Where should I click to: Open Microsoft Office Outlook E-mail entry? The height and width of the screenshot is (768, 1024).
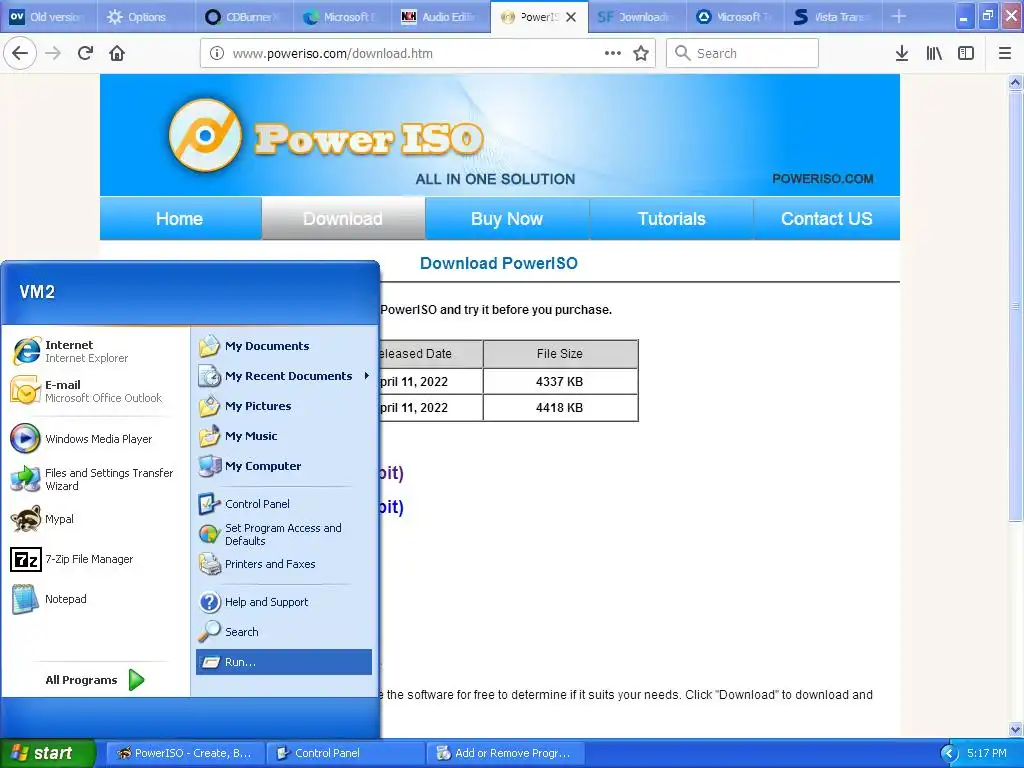point(95,391)
